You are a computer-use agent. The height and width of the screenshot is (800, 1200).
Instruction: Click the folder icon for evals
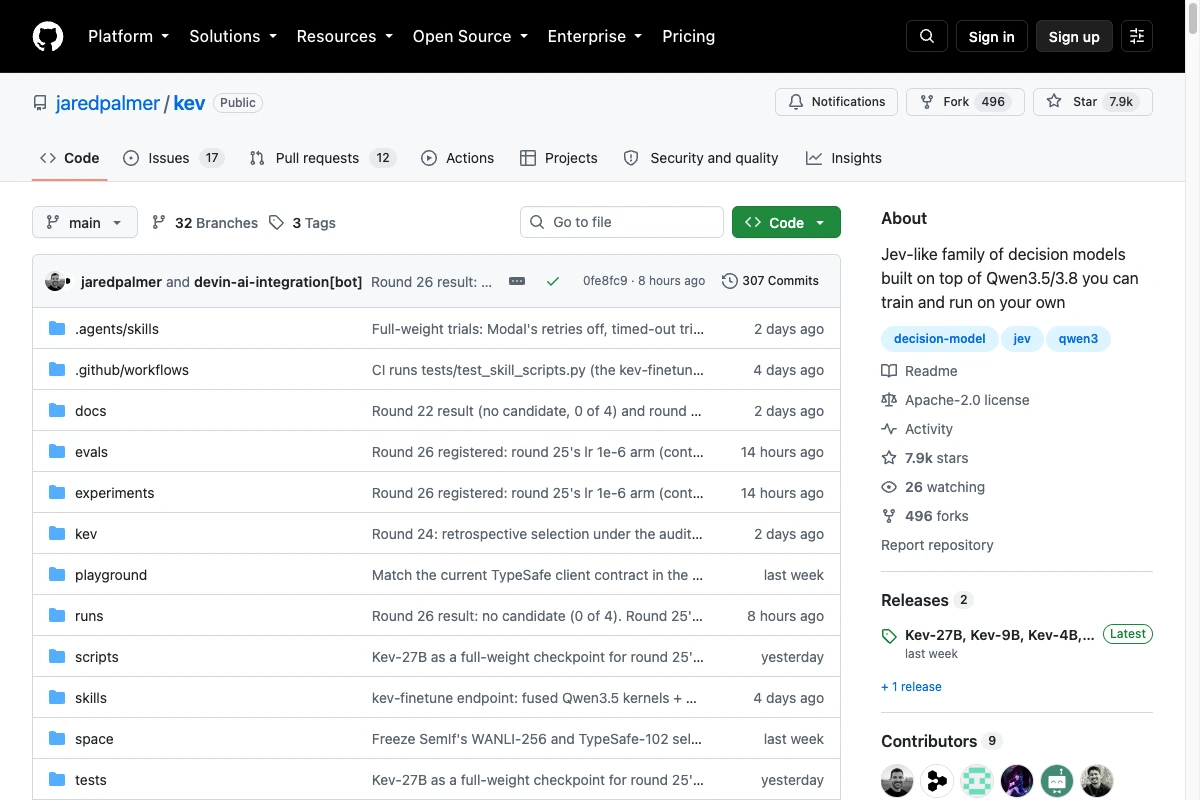coord(57,452)
